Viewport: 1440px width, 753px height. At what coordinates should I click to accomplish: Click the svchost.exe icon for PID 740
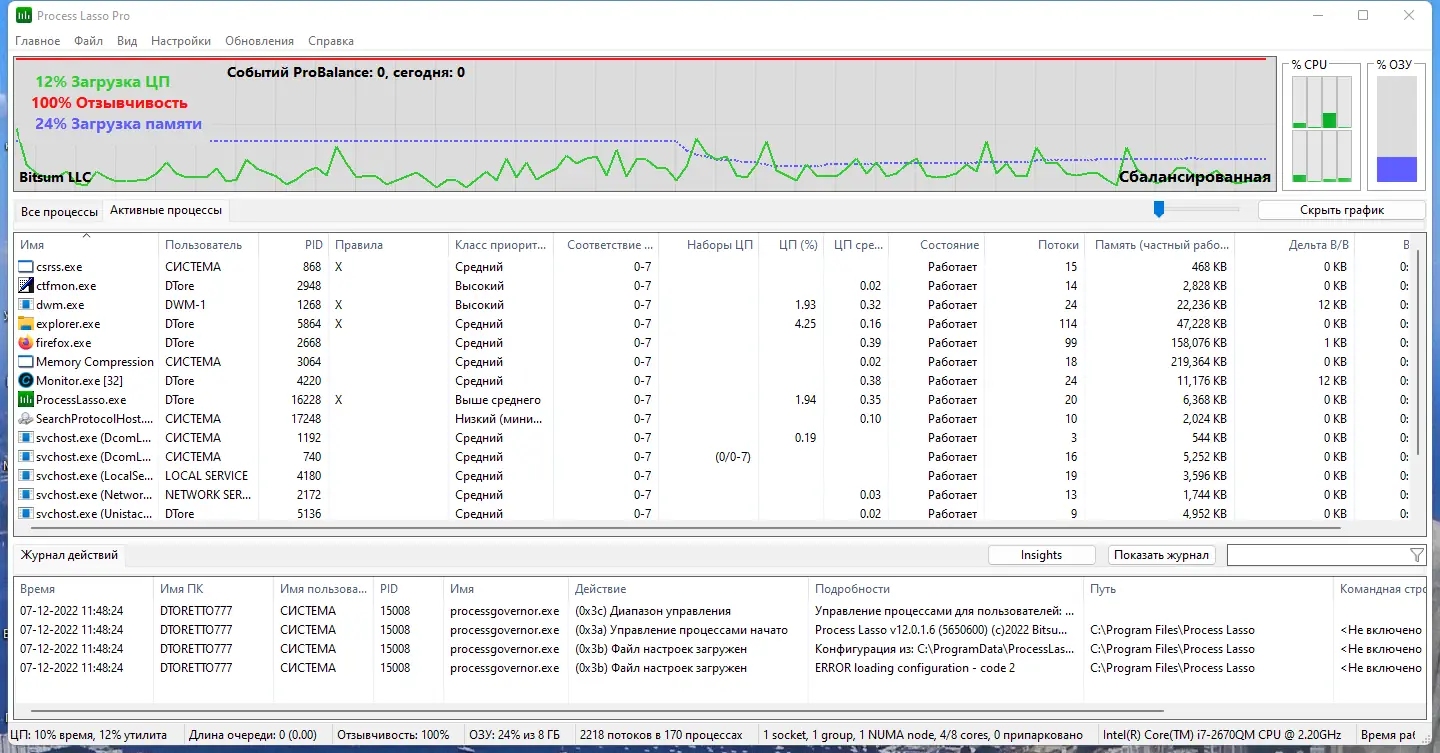(x=26, y=457)
